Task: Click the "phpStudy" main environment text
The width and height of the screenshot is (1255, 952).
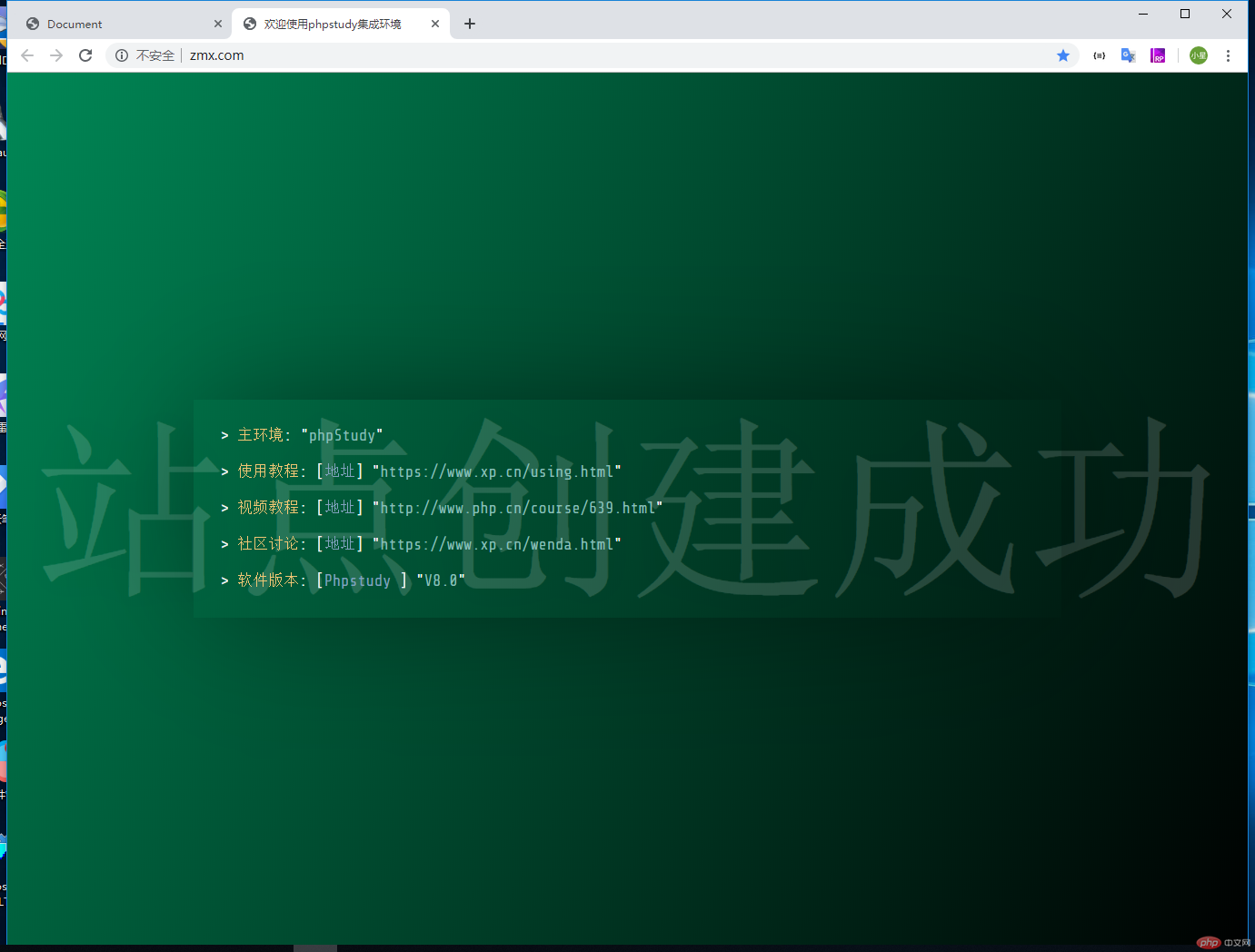Action: tap(342, 435)
